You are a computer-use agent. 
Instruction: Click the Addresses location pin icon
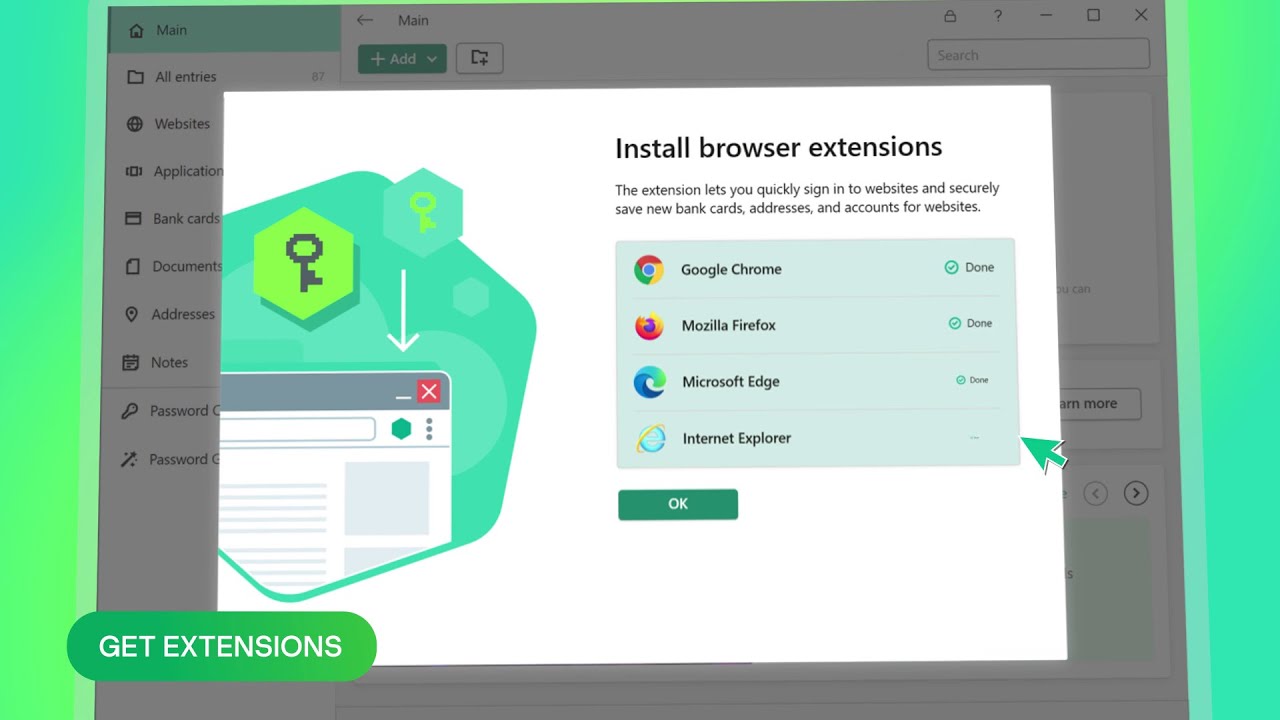click(x=131, y=314)
